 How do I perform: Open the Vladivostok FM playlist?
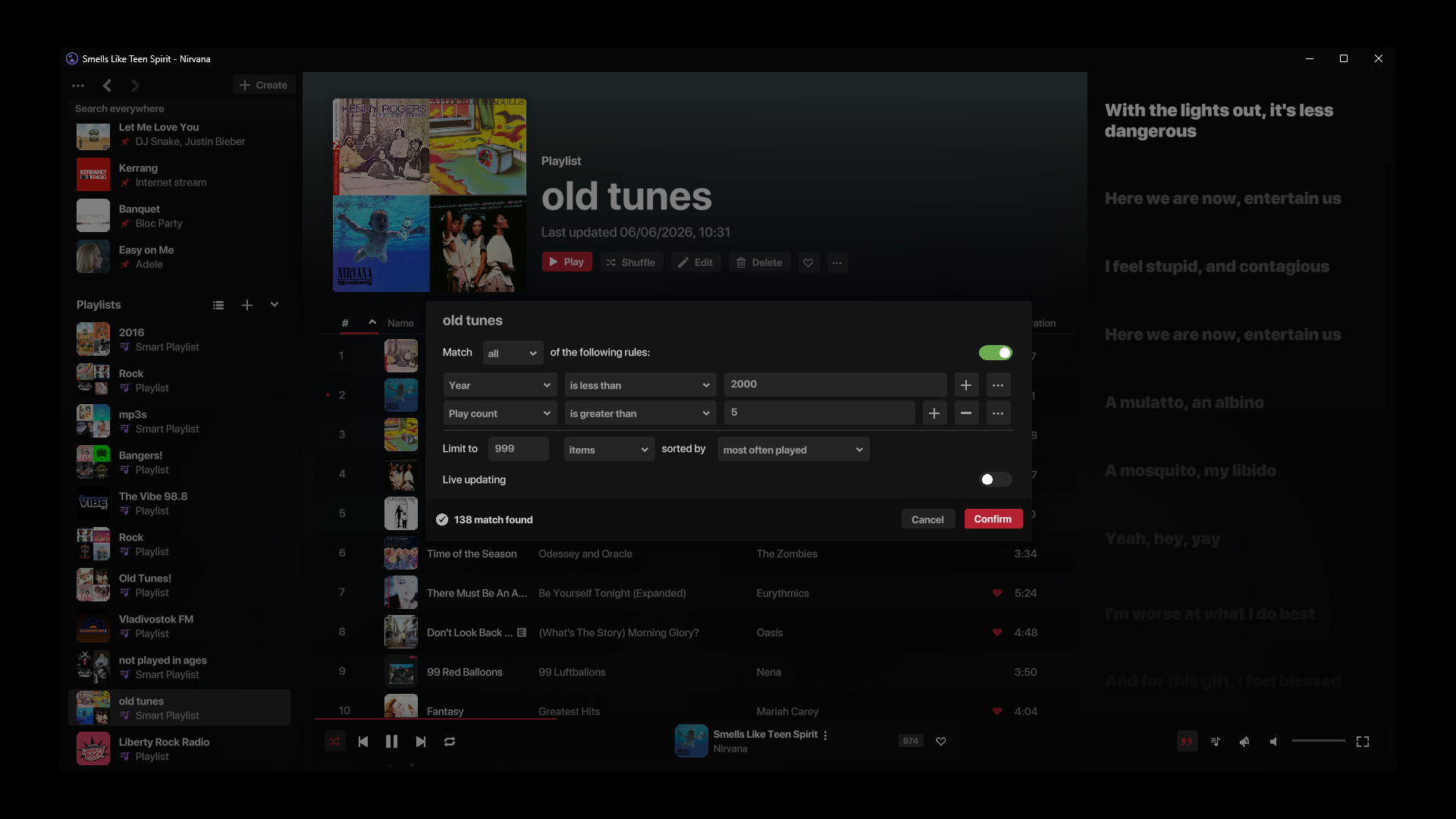tap(179, 626)
